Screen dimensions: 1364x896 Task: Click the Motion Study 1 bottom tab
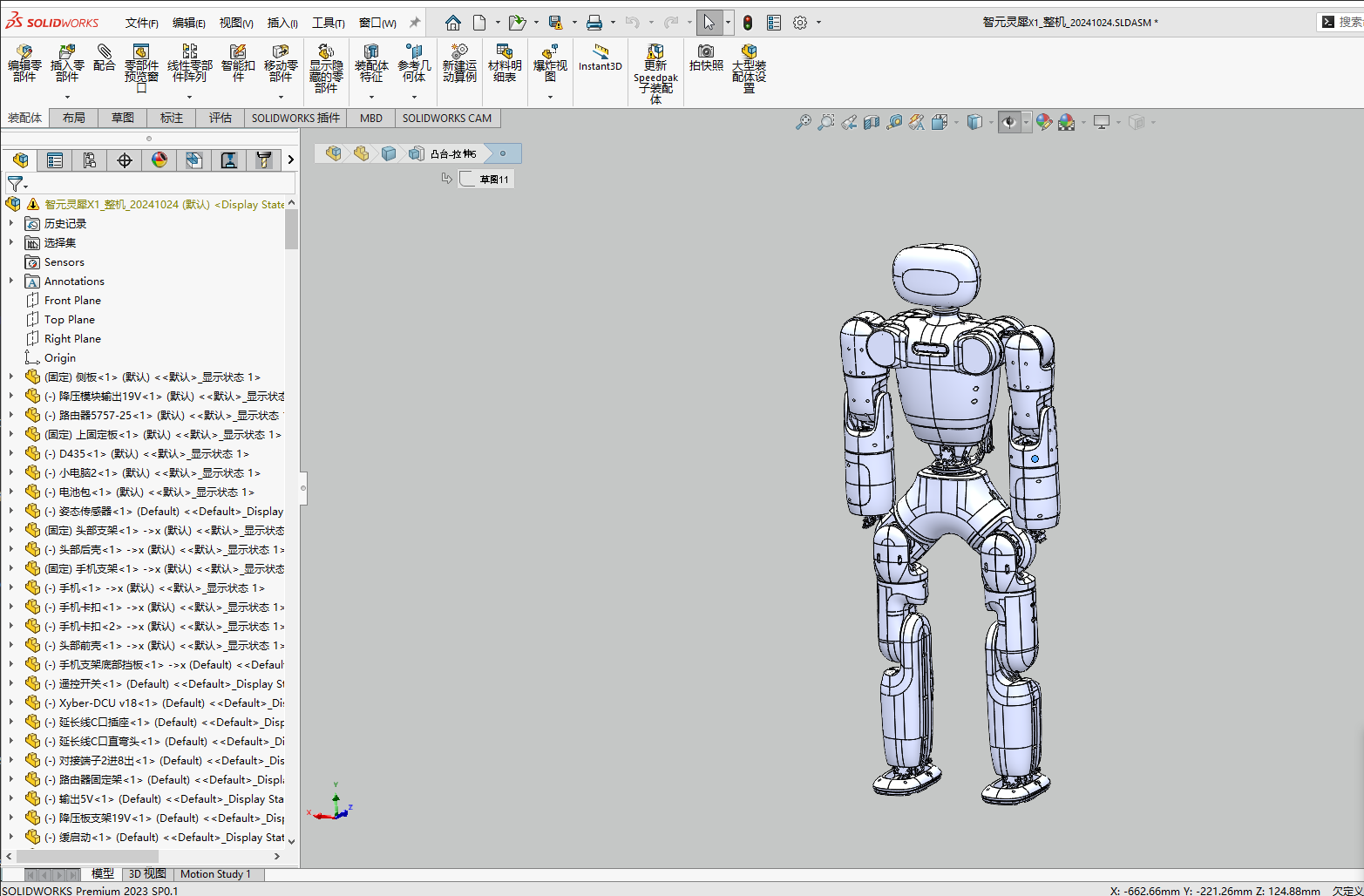pyautogui.click(x=215, y=874)
